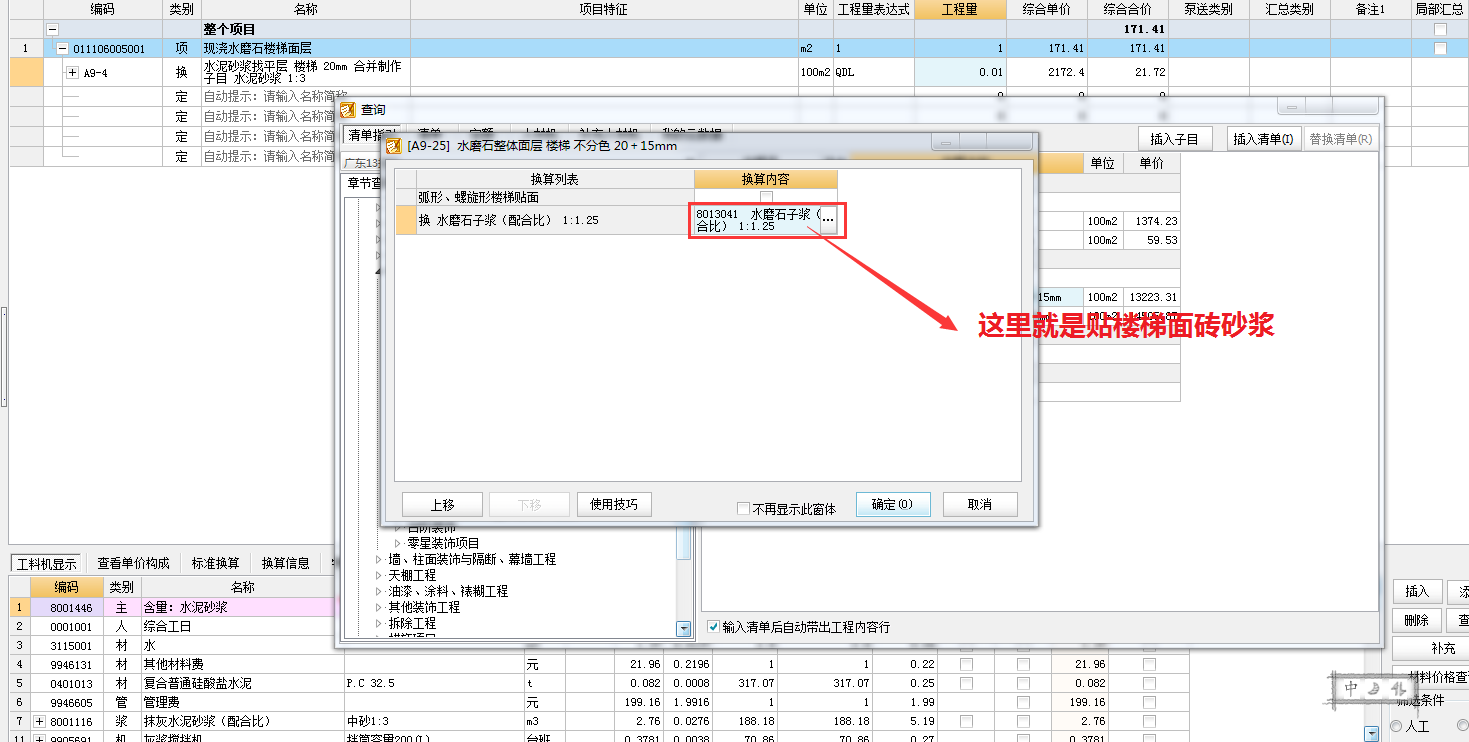This screenshot has width=1469, height=742.
Task: Click the 1374.23 price cell in 查询 window
Action: (1151, 221)
